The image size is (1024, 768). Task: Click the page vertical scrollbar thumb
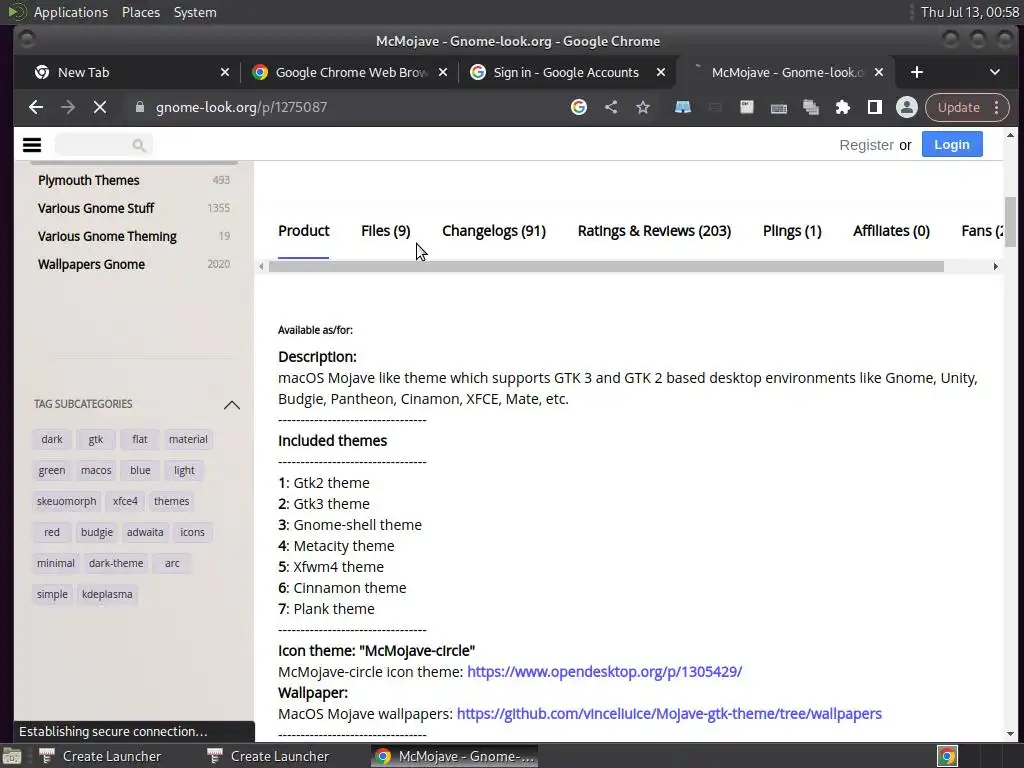(1010, 222)
